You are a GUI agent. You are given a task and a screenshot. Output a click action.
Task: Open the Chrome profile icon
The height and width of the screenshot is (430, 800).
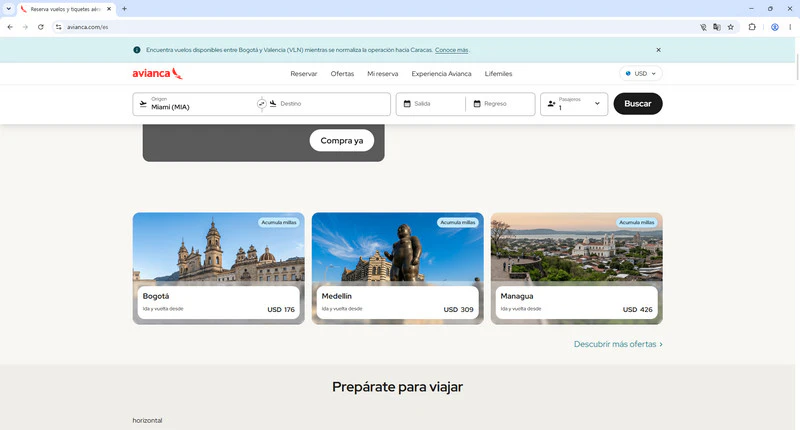point(774,27)
